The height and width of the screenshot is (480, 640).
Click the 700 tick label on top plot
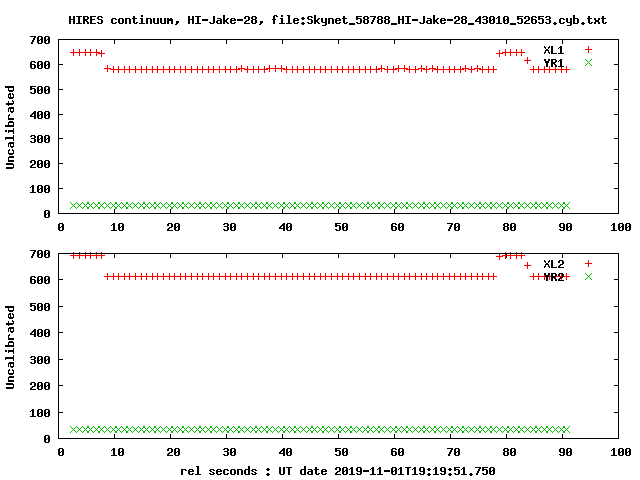[x=40, y=40]
